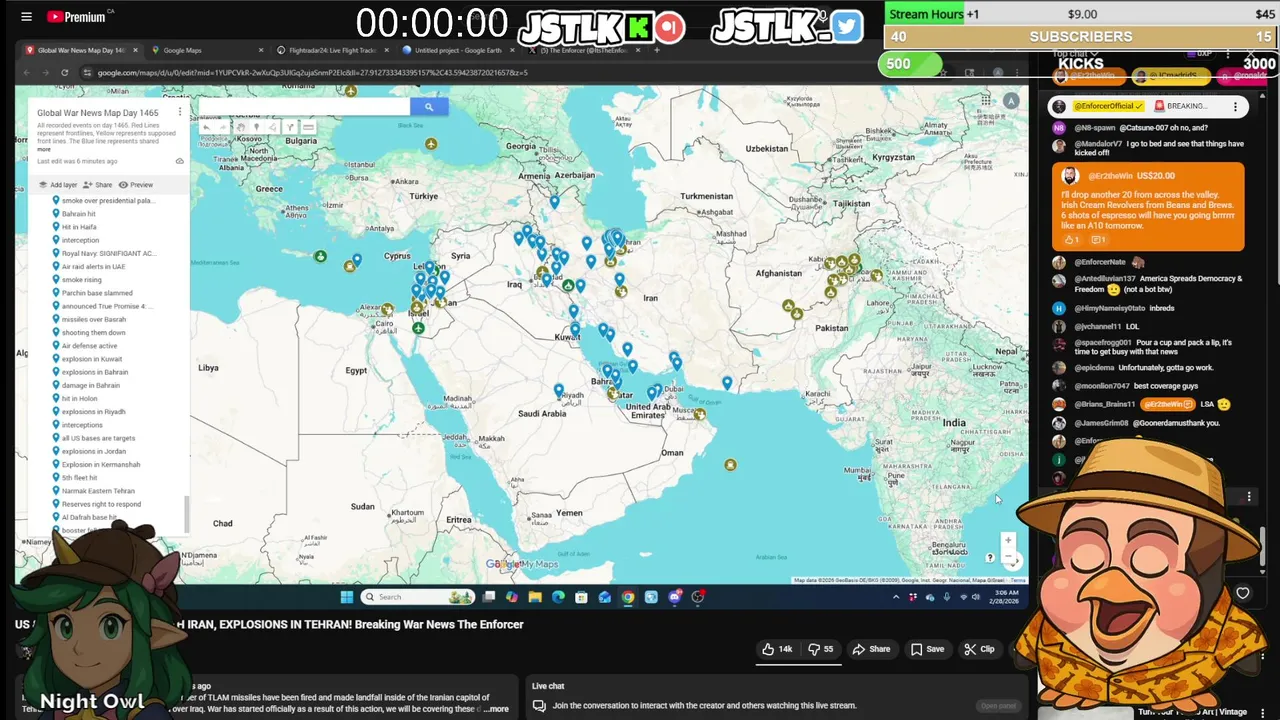Screen dimensions: 1280x720
Task: Click the browser address bar URL
Action: [x=312, y=72]
